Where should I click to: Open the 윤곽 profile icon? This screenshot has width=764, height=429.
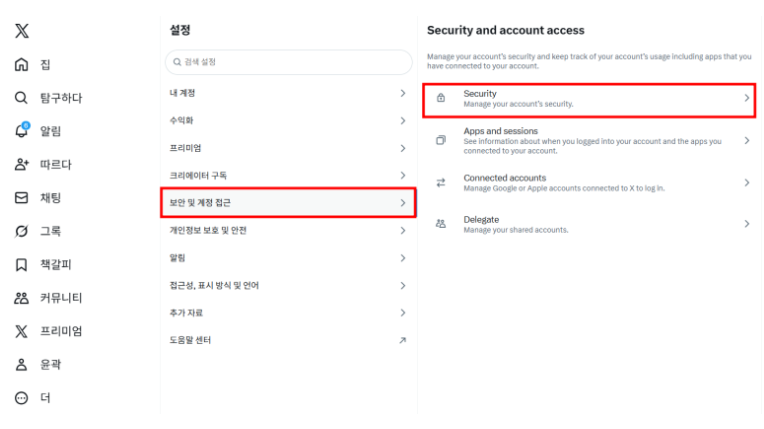(21, 365)
